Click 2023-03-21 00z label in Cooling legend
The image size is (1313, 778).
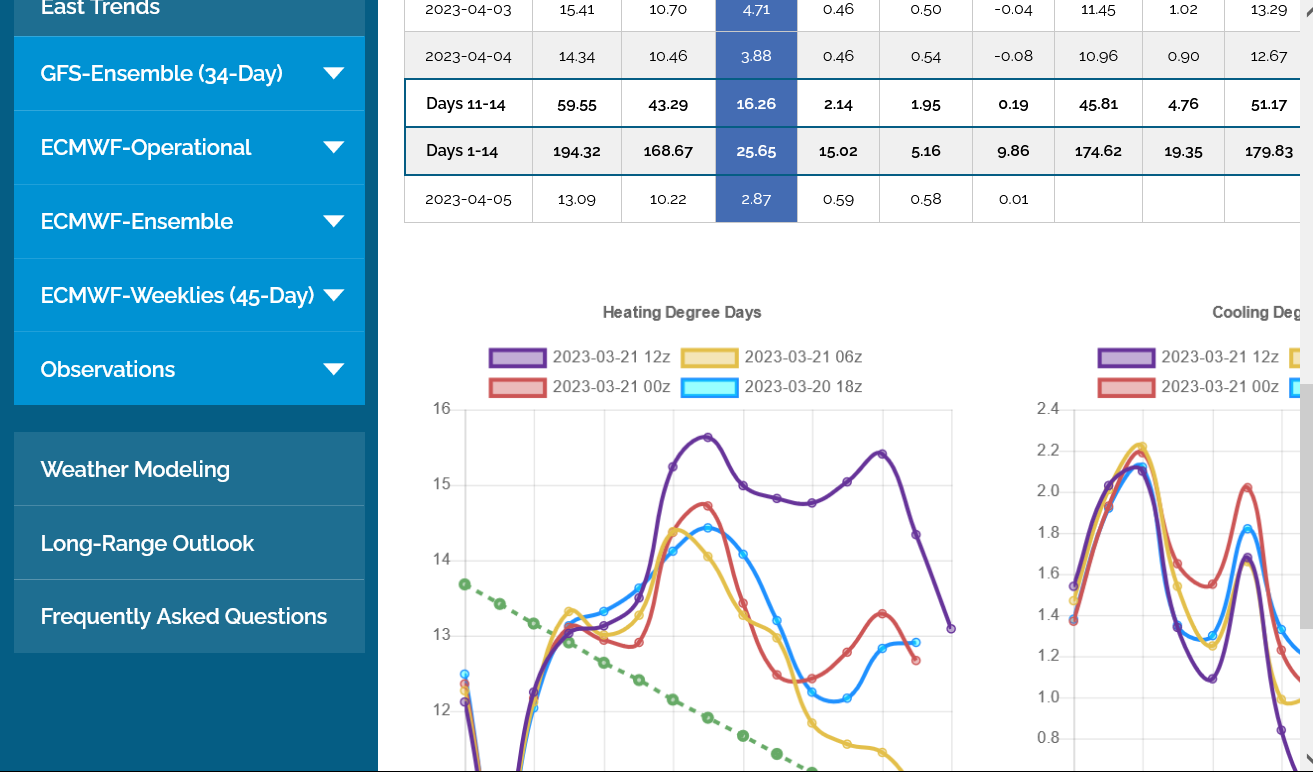1220,386
